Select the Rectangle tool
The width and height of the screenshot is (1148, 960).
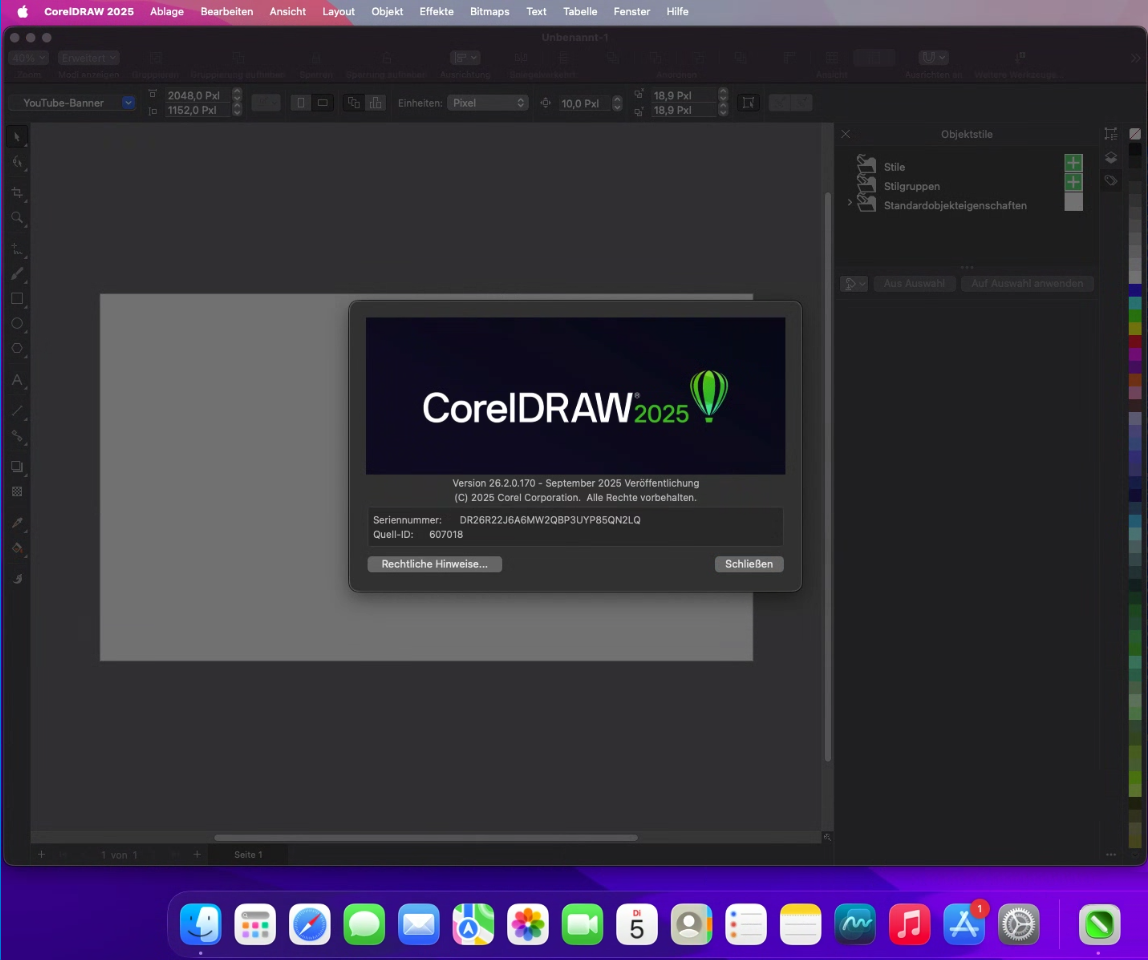click(17, 299)
